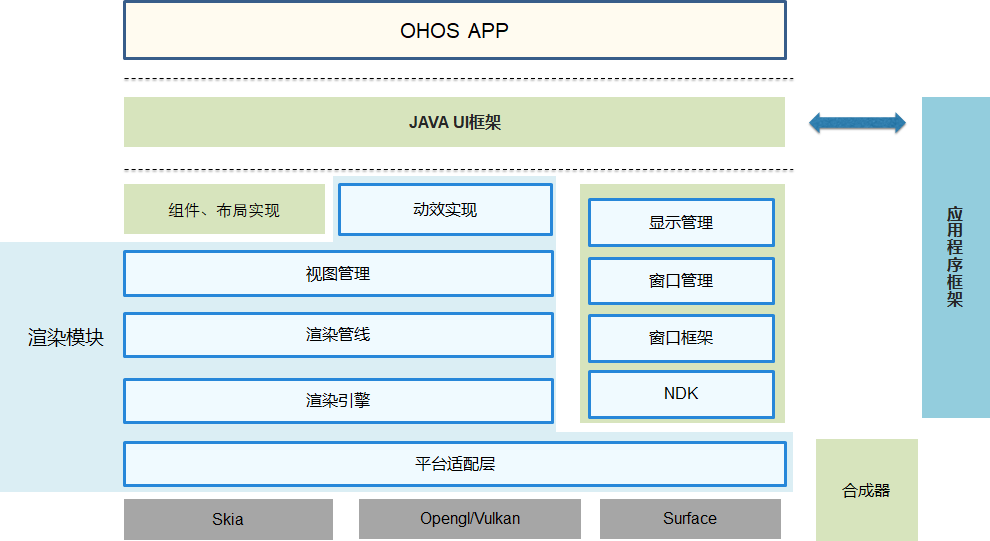The image size is (990, 541).
Task: Select the gray Surface block
Action: 690,519
